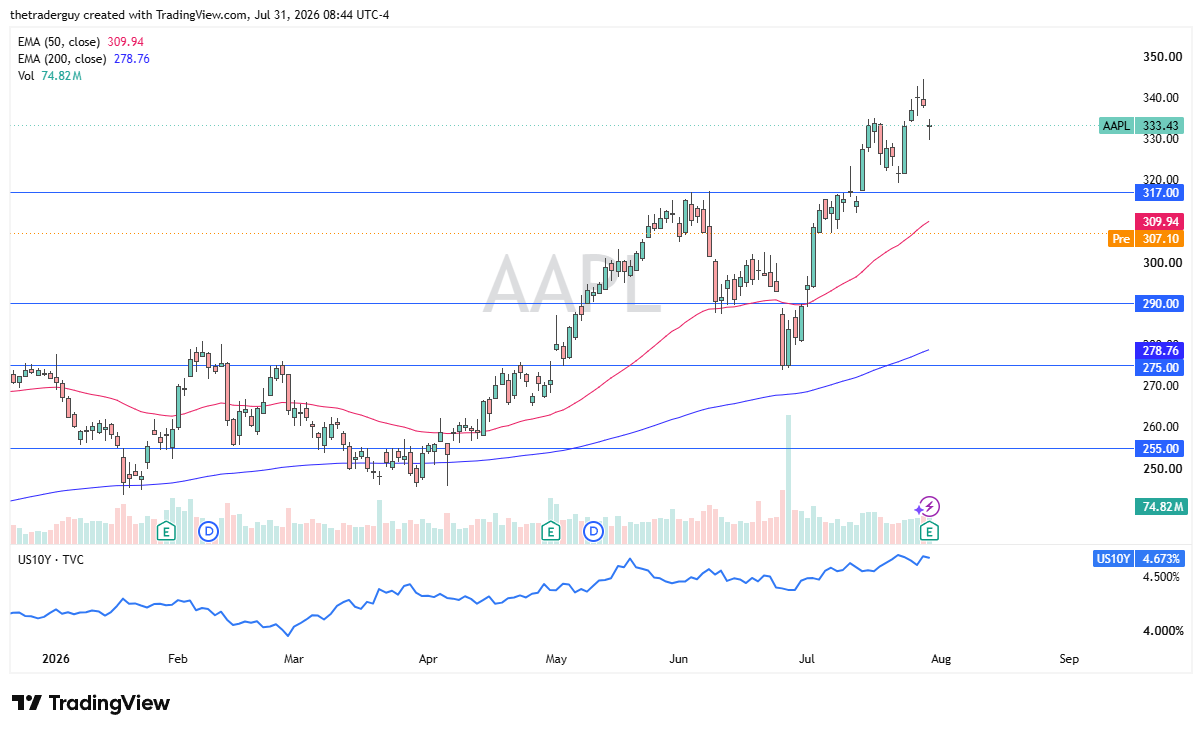This screenshot has width=1202, height=733.
Task: Click the orange Pre 307.10 label
Action: coord(1148,239)
